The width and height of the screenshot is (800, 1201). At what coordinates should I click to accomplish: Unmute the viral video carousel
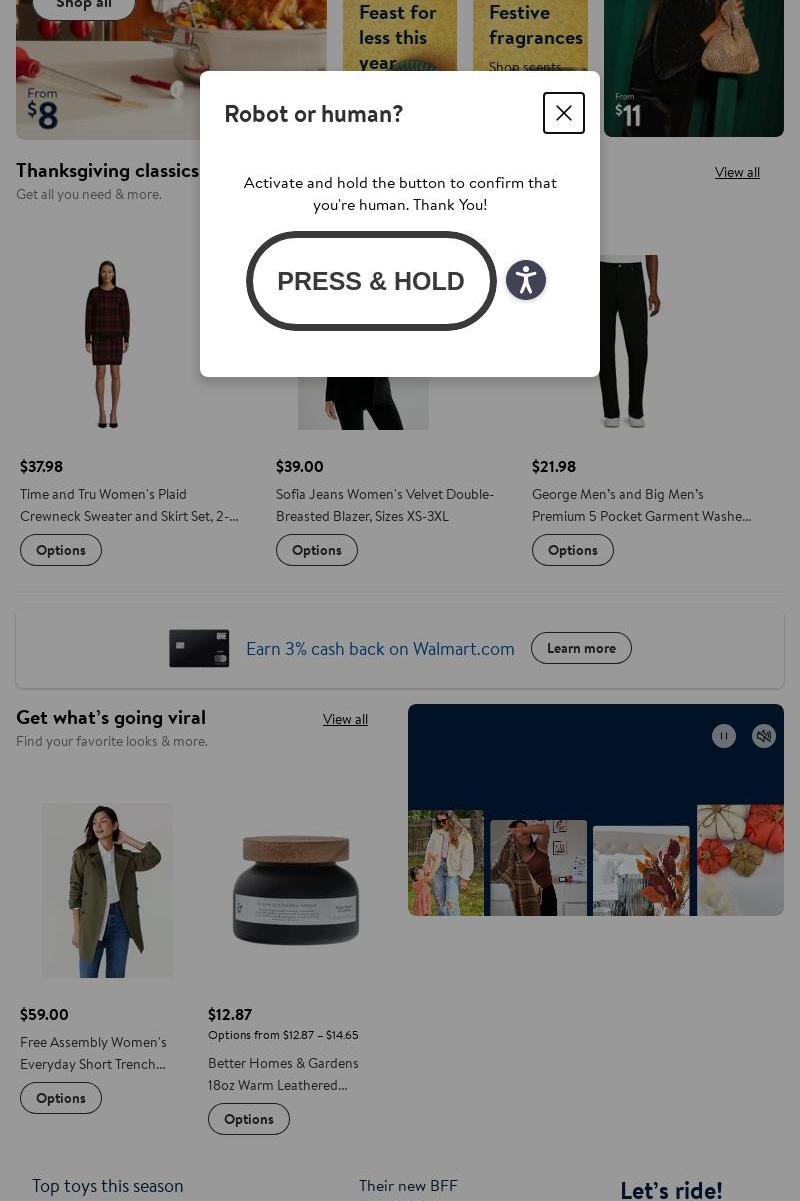pos(764,736)
